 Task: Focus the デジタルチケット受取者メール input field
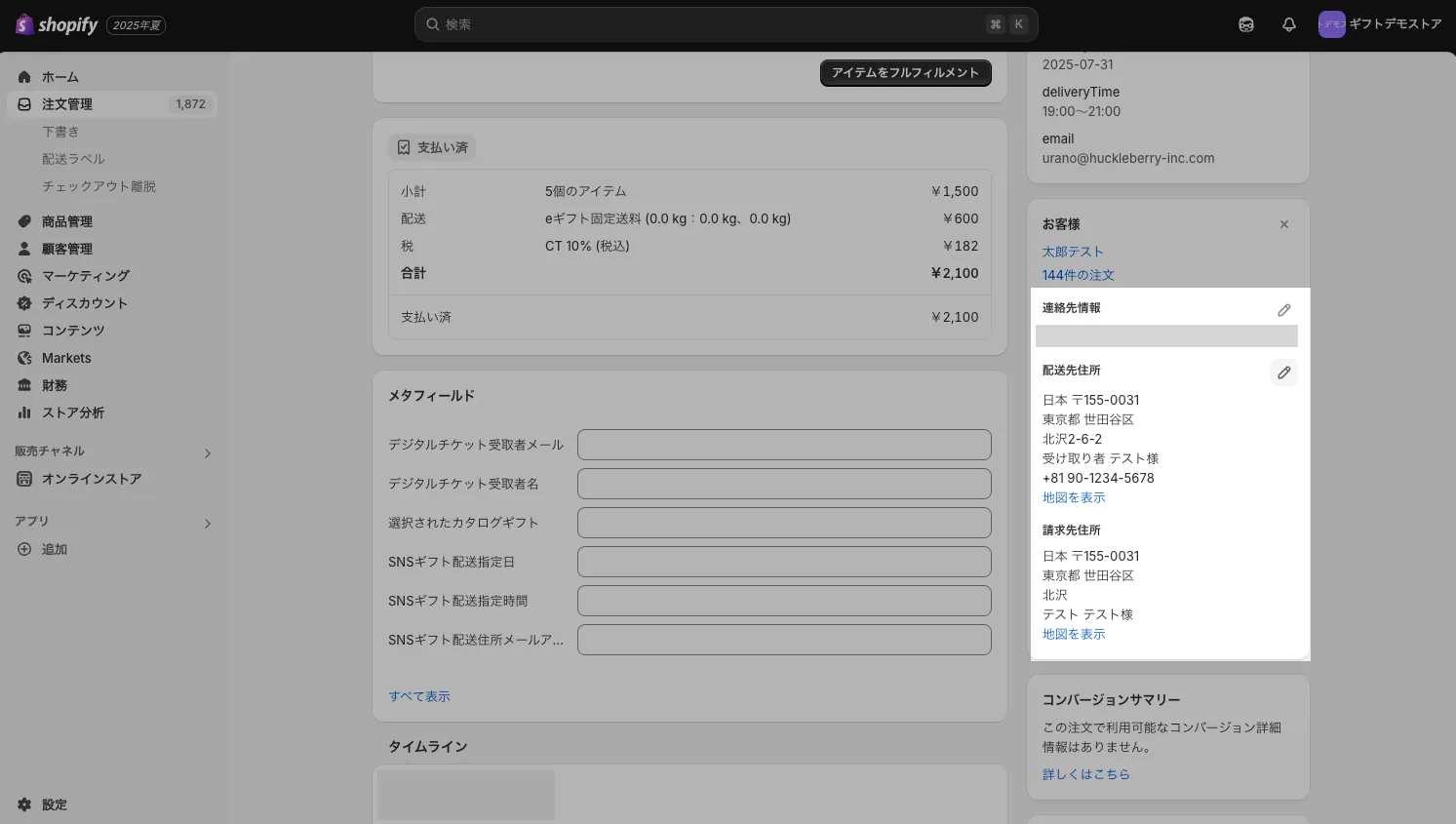click(783, 445)
